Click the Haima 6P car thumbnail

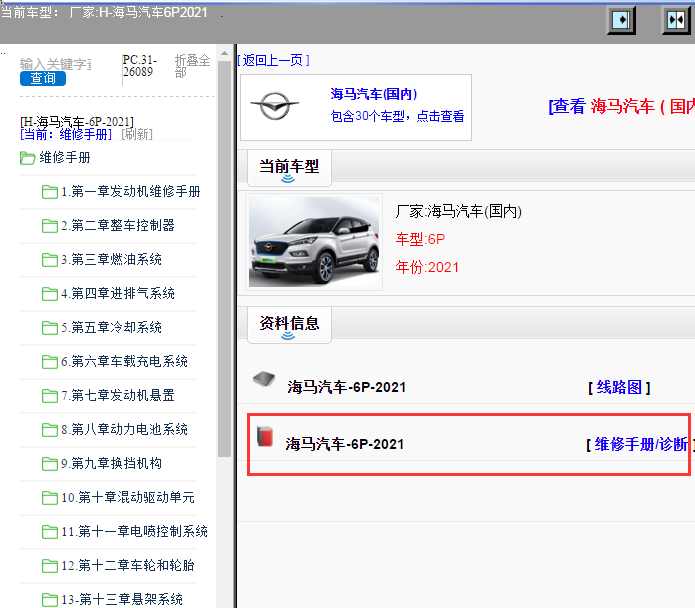tap(314, 242)
